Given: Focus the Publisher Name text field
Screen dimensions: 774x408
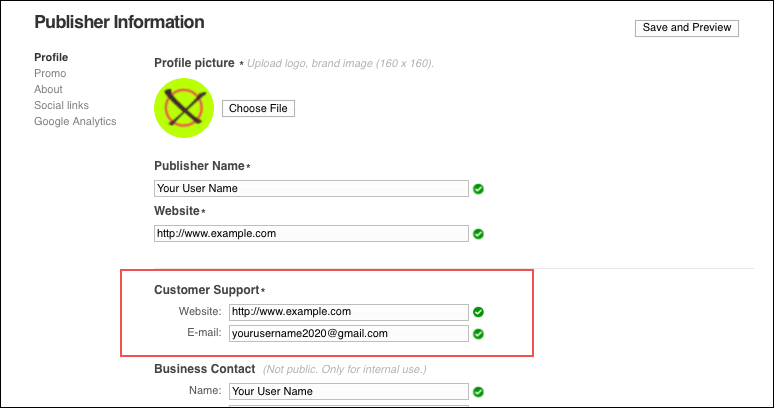Looking at the screenshot, I should pos(311,188).
